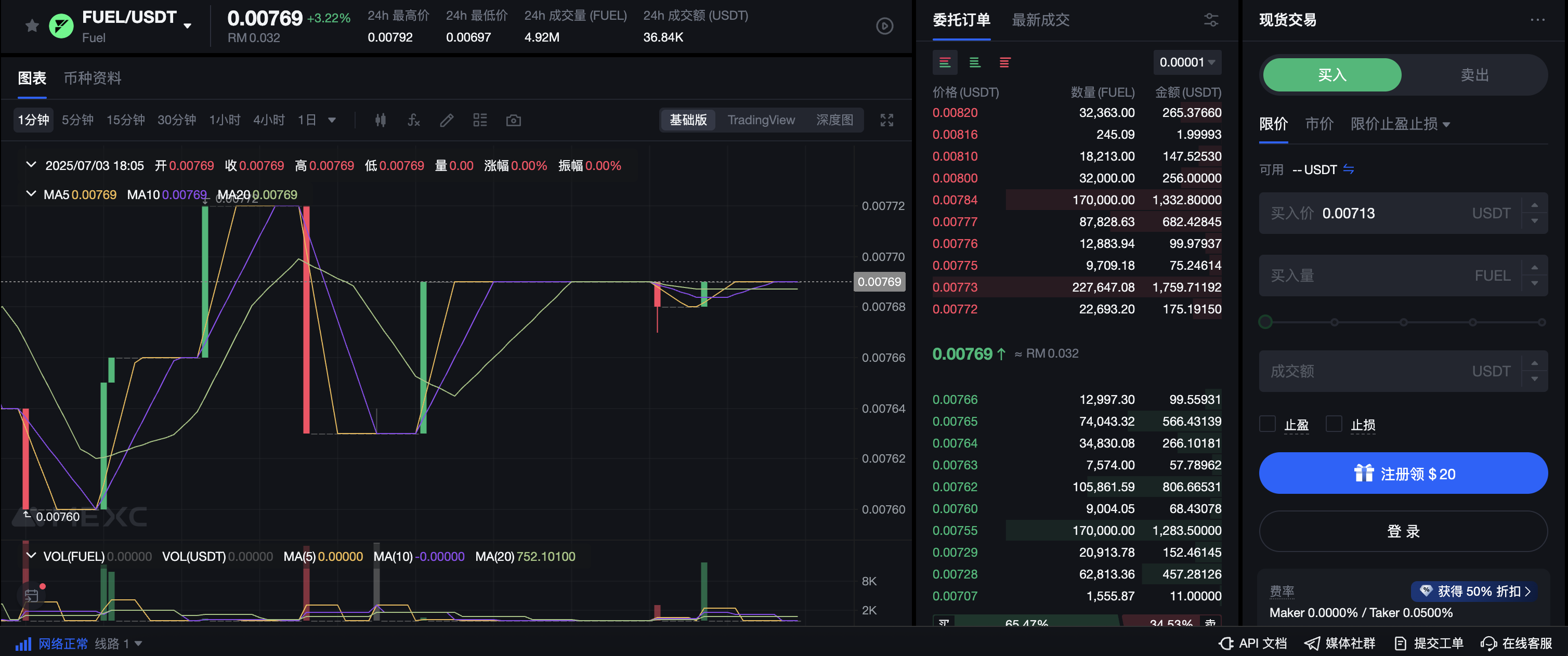This screenshot has width=1568, height=656.
Task: Take chart screenshot with camera icon
Action: click(513, 121)
